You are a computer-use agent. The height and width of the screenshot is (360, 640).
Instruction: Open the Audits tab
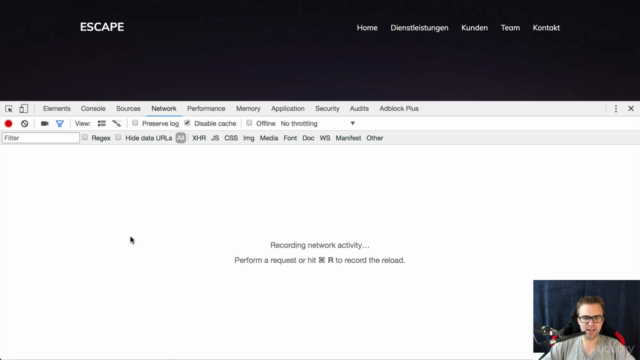click(x=359, y=109)
